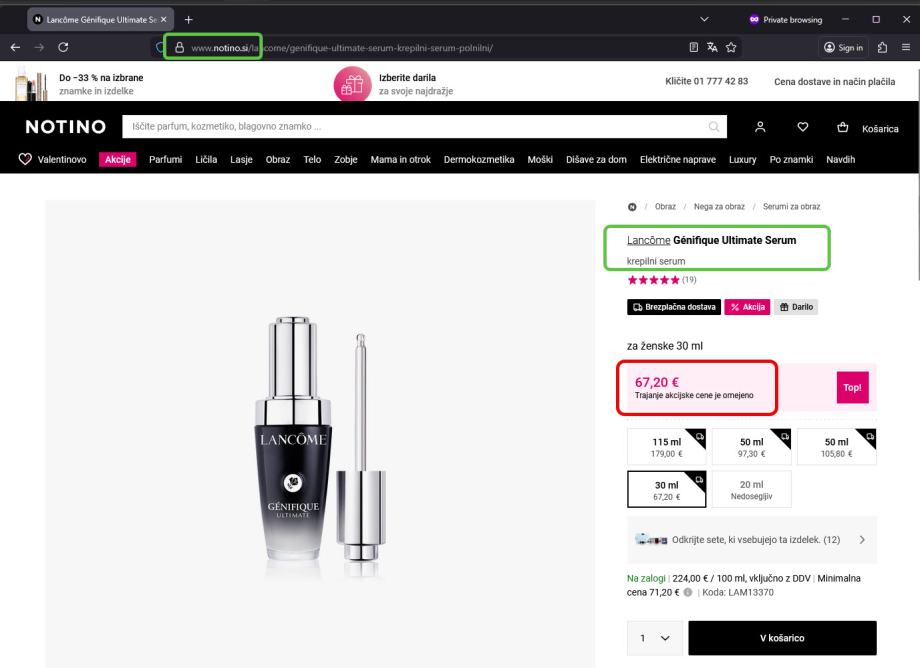Close the Lancôme Génifique tab
Viewport: 920px width, 668px height.
tap(164, 19)
